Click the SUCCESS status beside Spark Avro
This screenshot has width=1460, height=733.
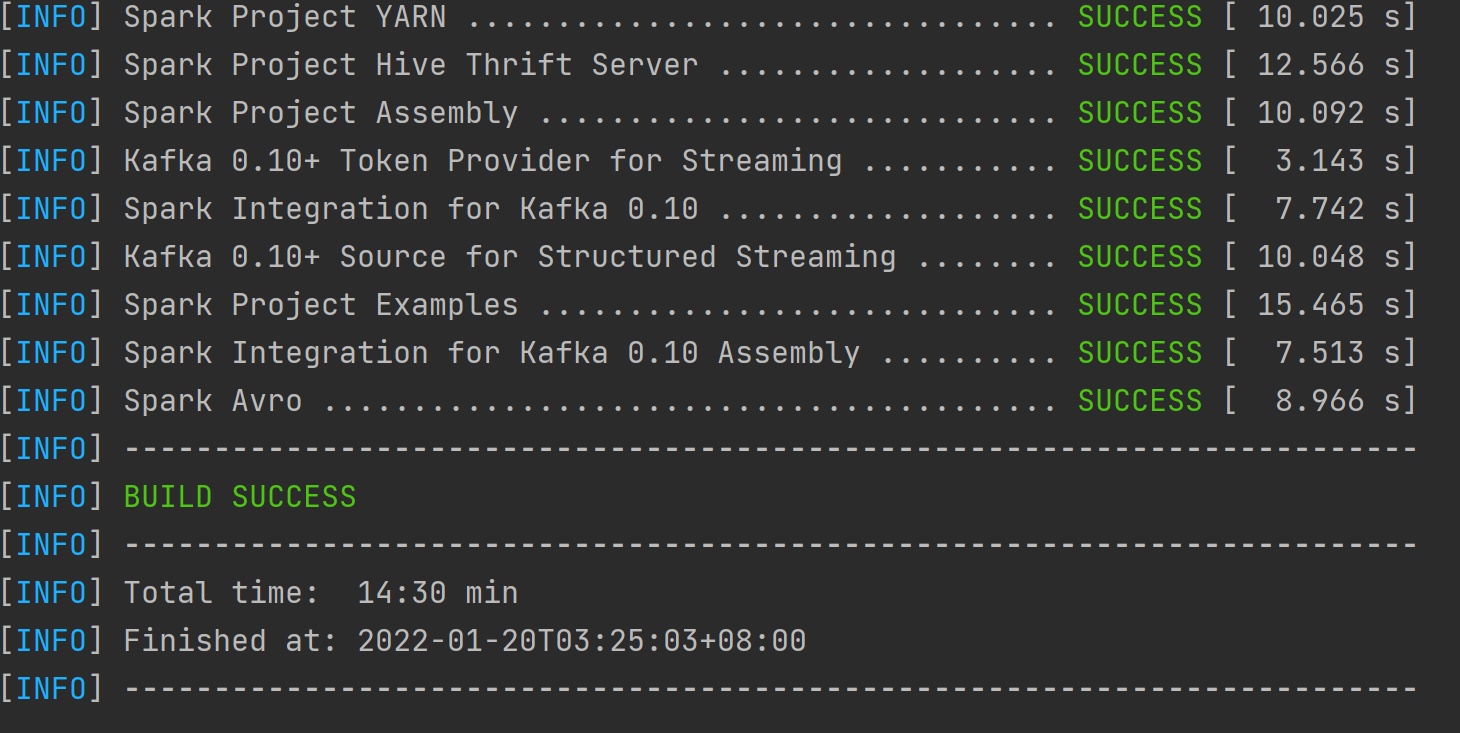[1140, 401]
